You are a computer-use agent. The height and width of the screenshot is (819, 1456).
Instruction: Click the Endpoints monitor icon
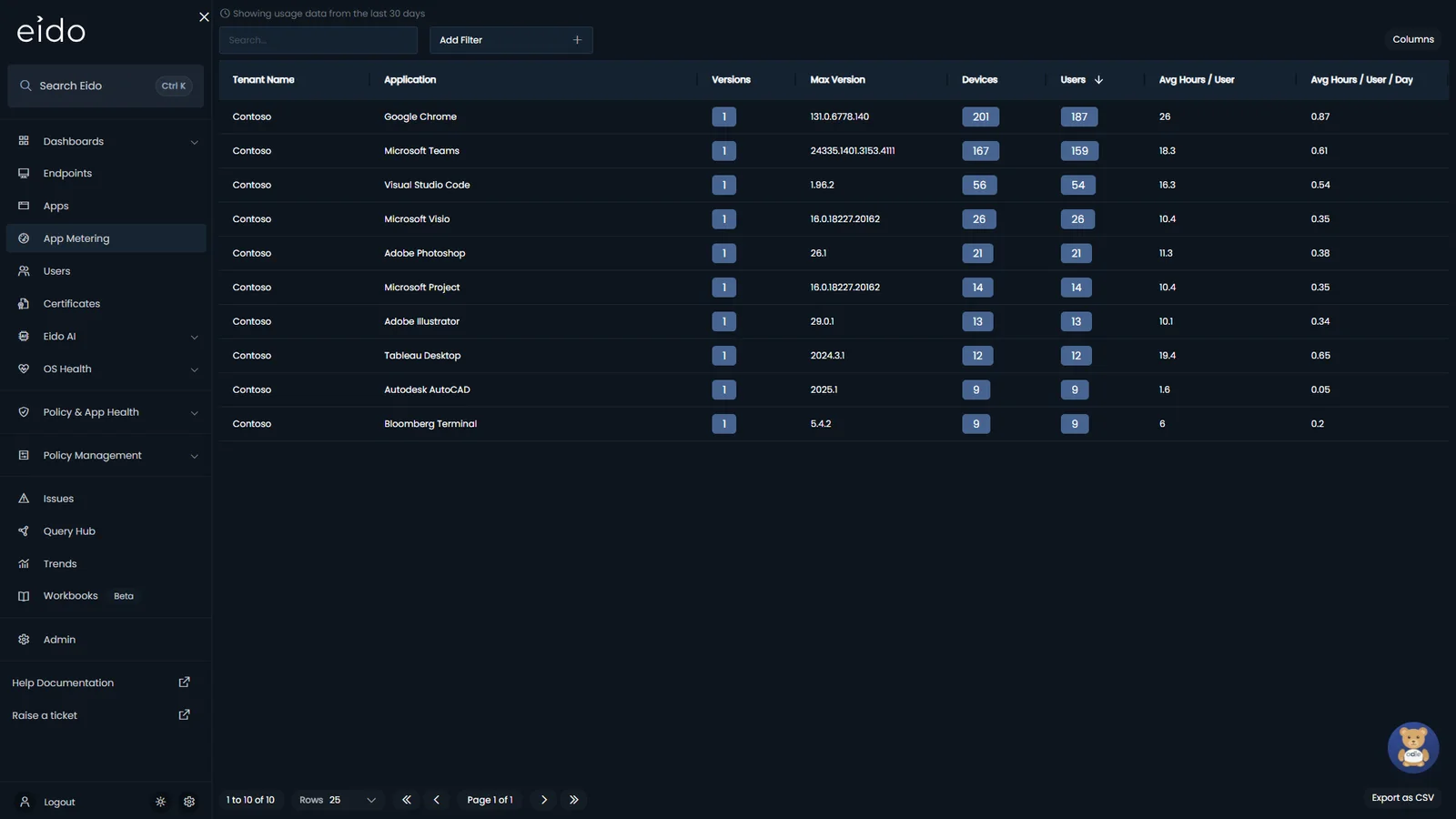[24, 173]
